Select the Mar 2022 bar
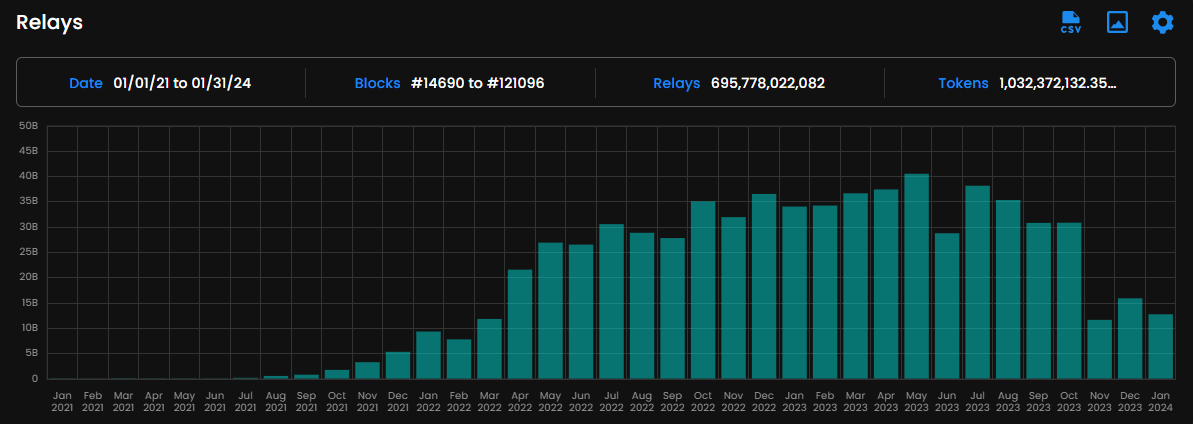This screenshot has width=1193, height=424. (x=490, y=349)
